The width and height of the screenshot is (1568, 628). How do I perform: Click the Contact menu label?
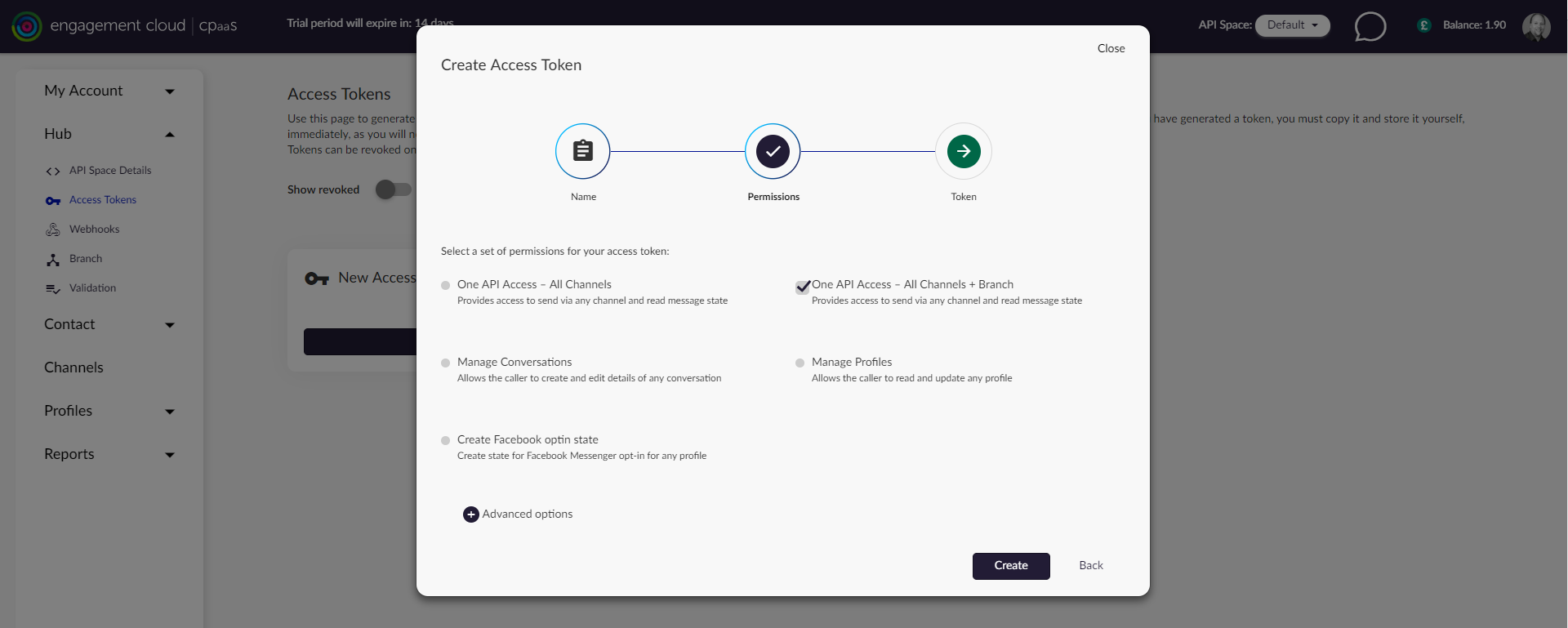(69, 324)
